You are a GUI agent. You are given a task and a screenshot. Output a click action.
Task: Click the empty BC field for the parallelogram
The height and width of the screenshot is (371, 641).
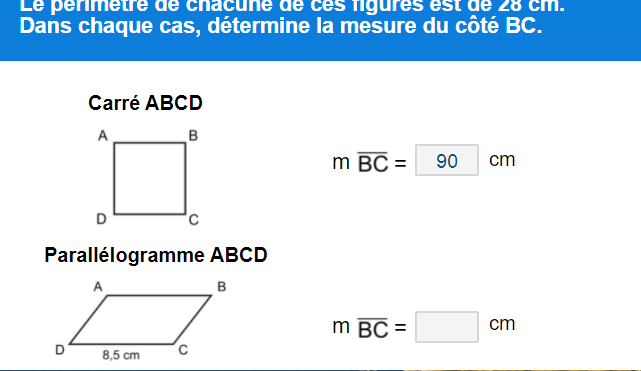[447, 327]
